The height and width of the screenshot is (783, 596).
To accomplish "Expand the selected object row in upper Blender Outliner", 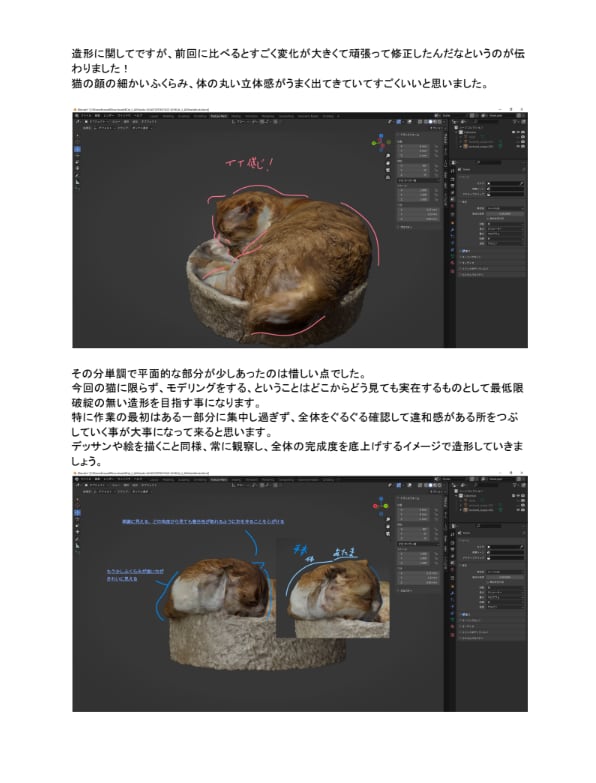I will 460,146.
